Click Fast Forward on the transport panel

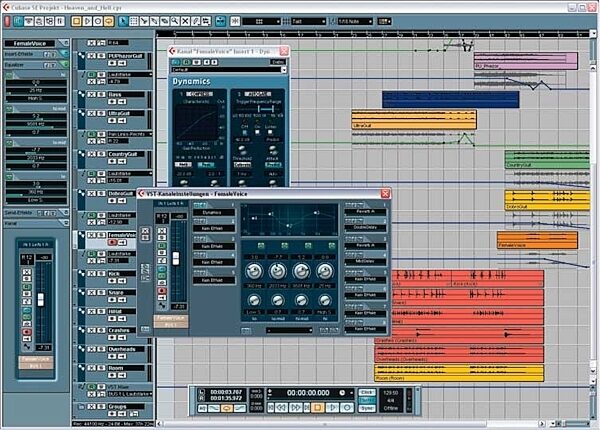pos(295,407)
